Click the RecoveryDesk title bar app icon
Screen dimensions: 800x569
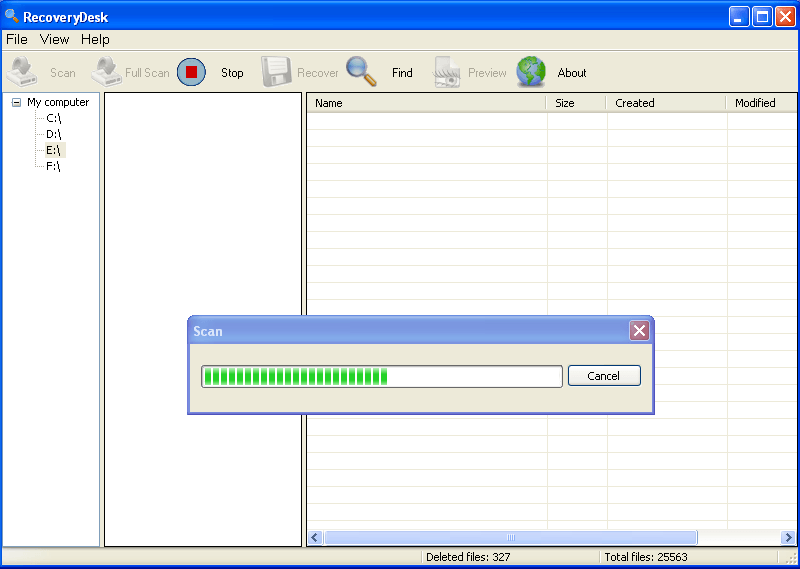tap(12, 16)
